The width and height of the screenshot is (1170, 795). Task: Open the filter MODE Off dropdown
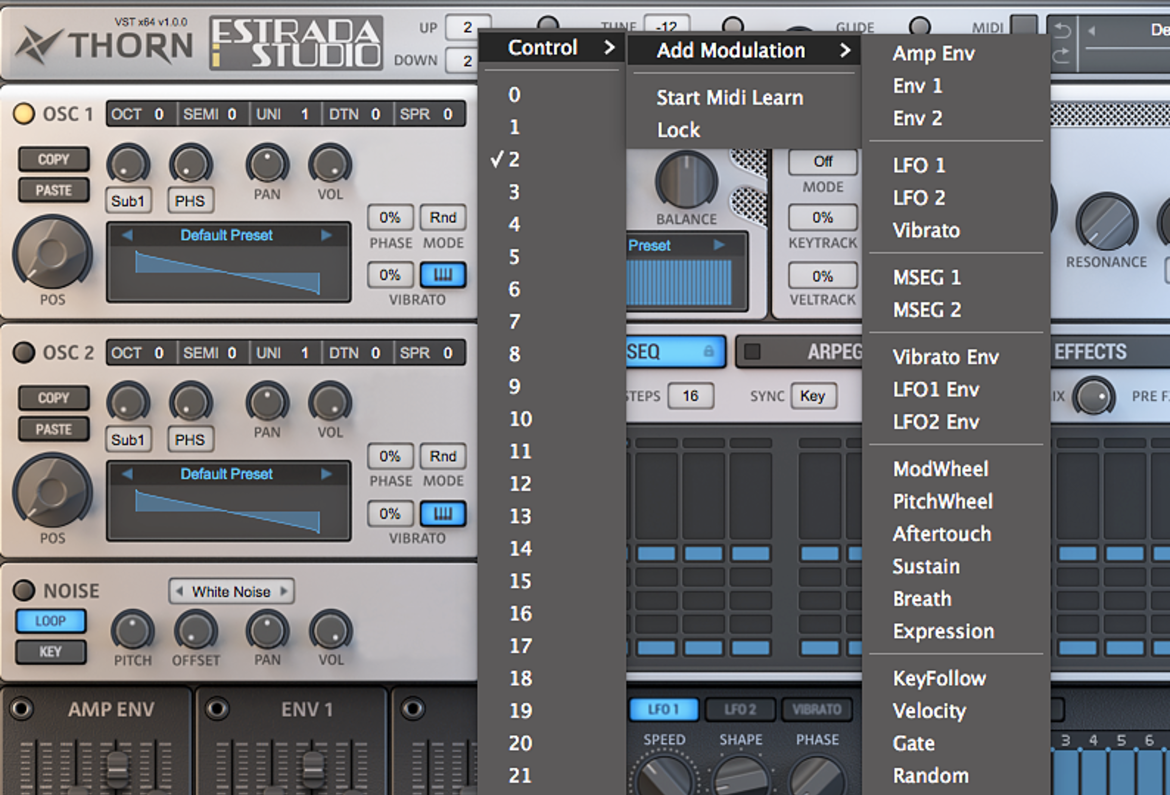(x=823, y=162)
